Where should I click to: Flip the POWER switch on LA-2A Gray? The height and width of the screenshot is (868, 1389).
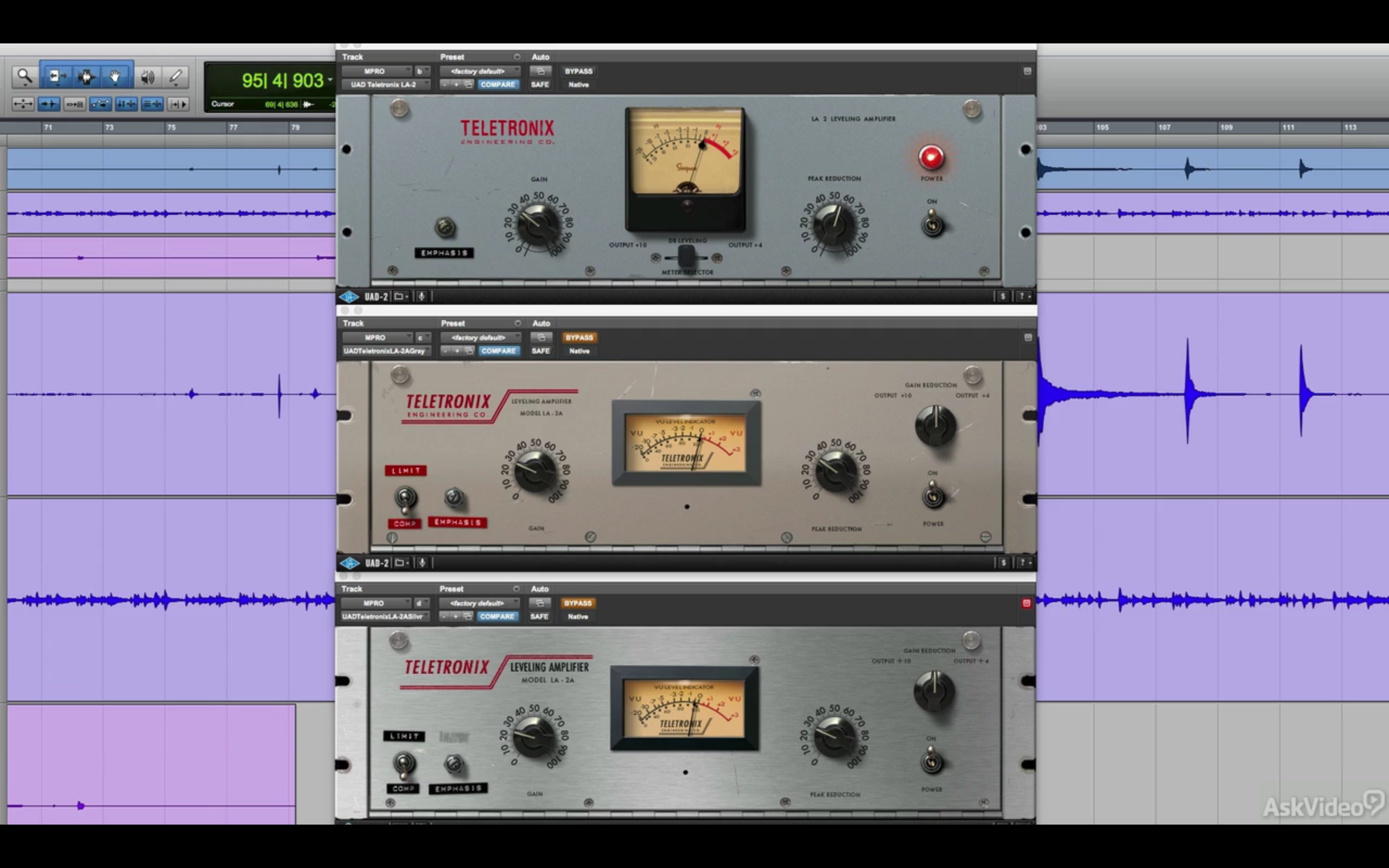[x=933, y=495]
